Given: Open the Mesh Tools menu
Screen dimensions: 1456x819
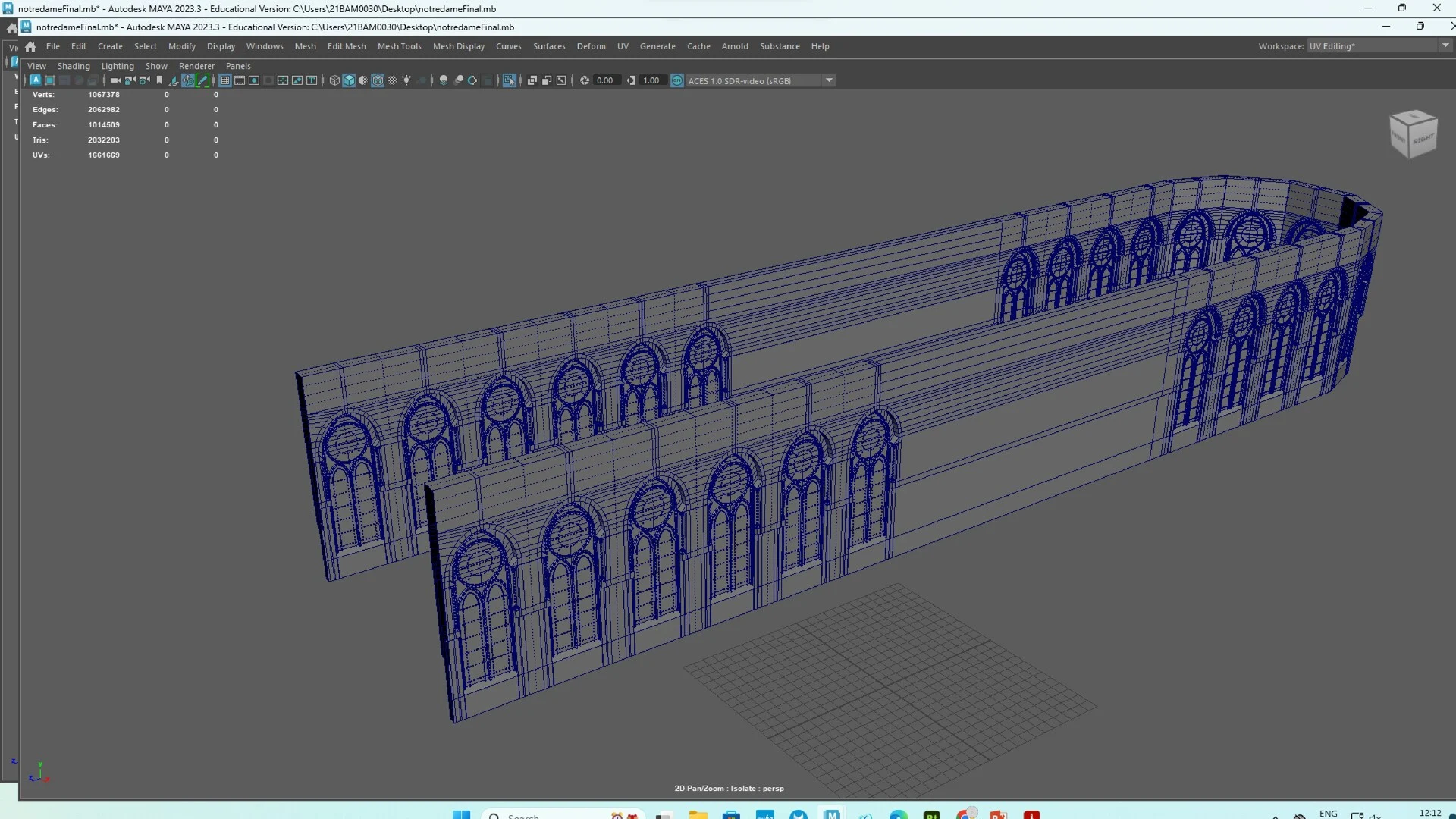Looking at the screenshot, I should coord(399,46).
